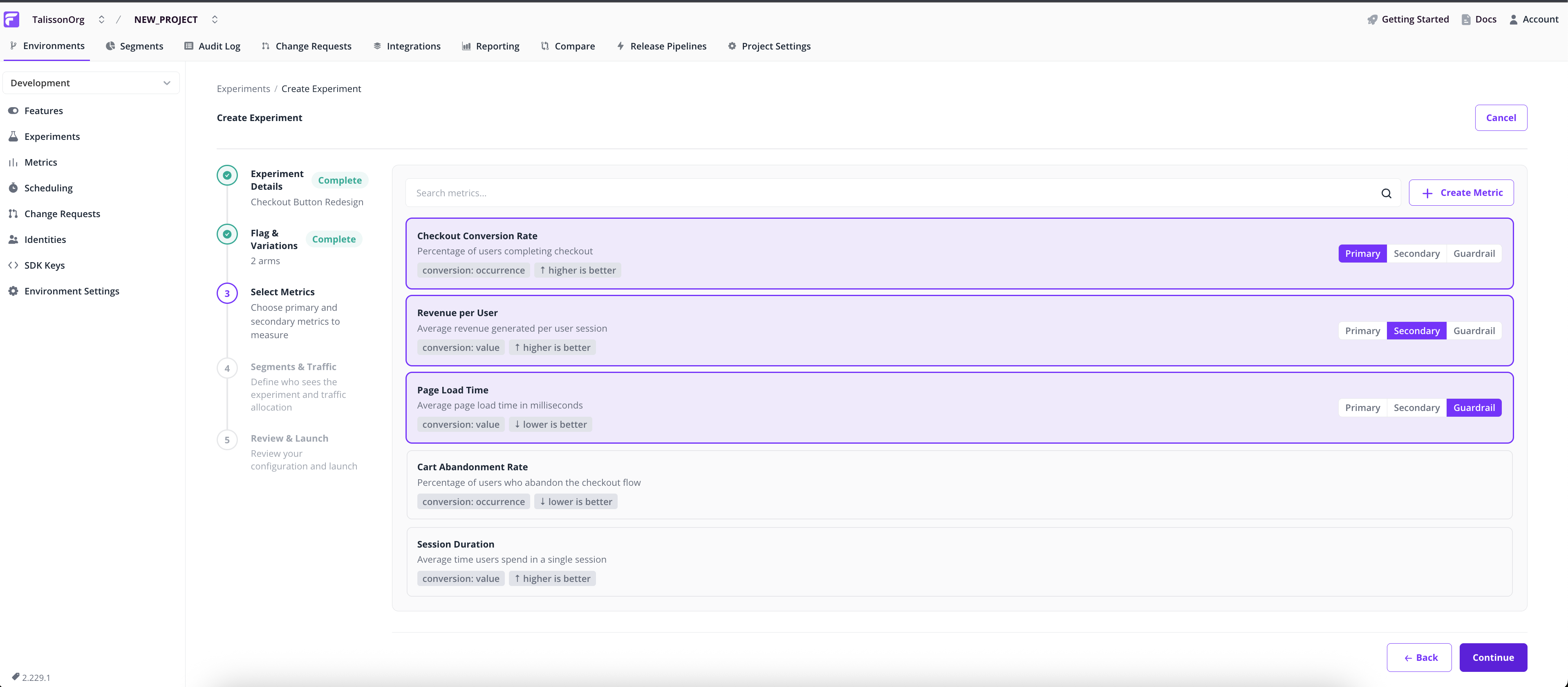Click the Create Metric button

1461,193
